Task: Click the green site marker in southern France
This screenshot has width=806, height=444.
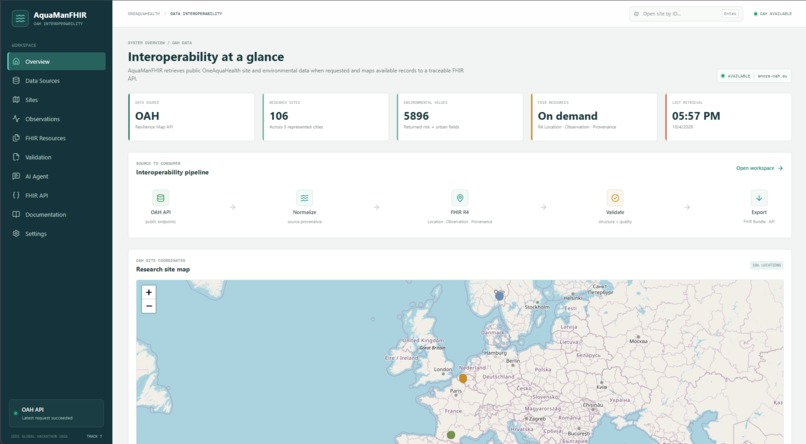Action: pyautogui.click(x=451, y=435)
